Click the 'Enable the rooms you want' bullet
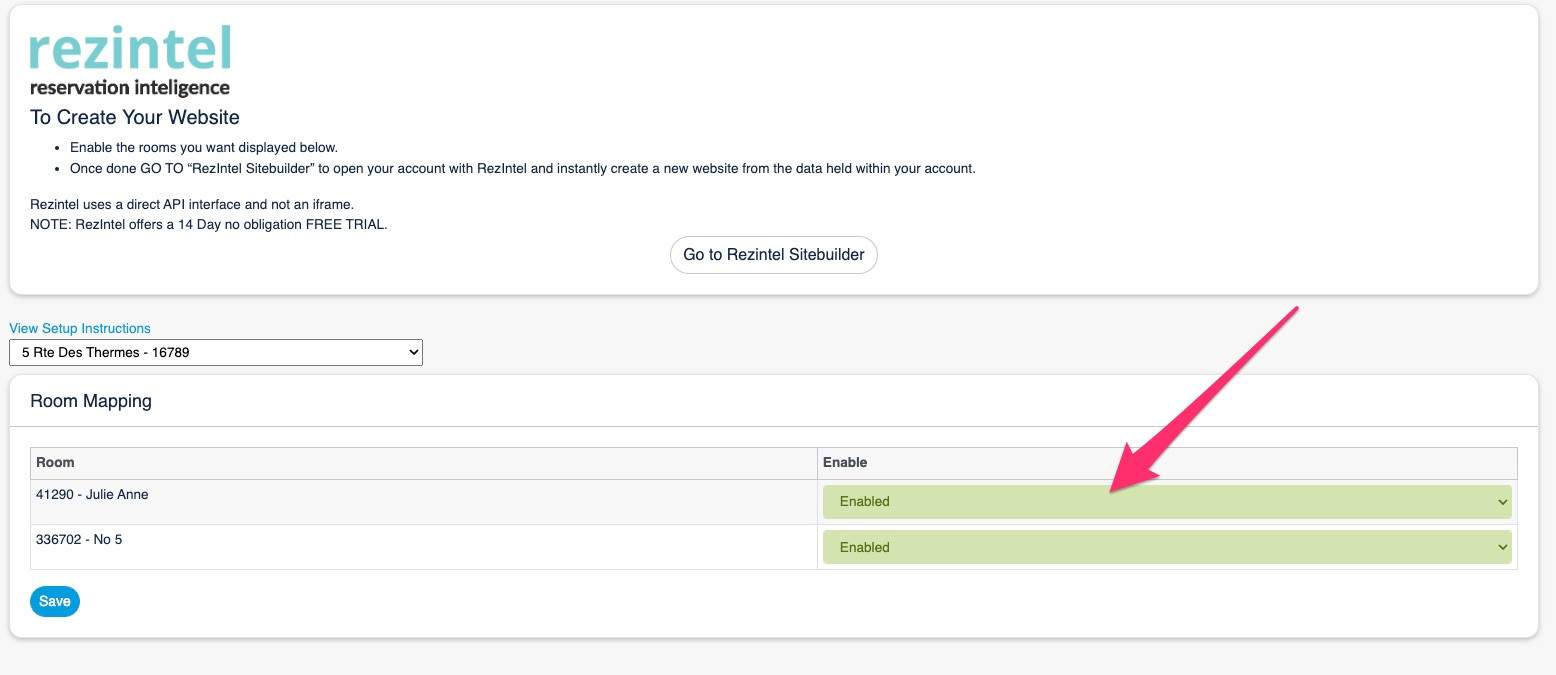The width and height of the screenshot is (1556, 675). [x=204, y=147]
